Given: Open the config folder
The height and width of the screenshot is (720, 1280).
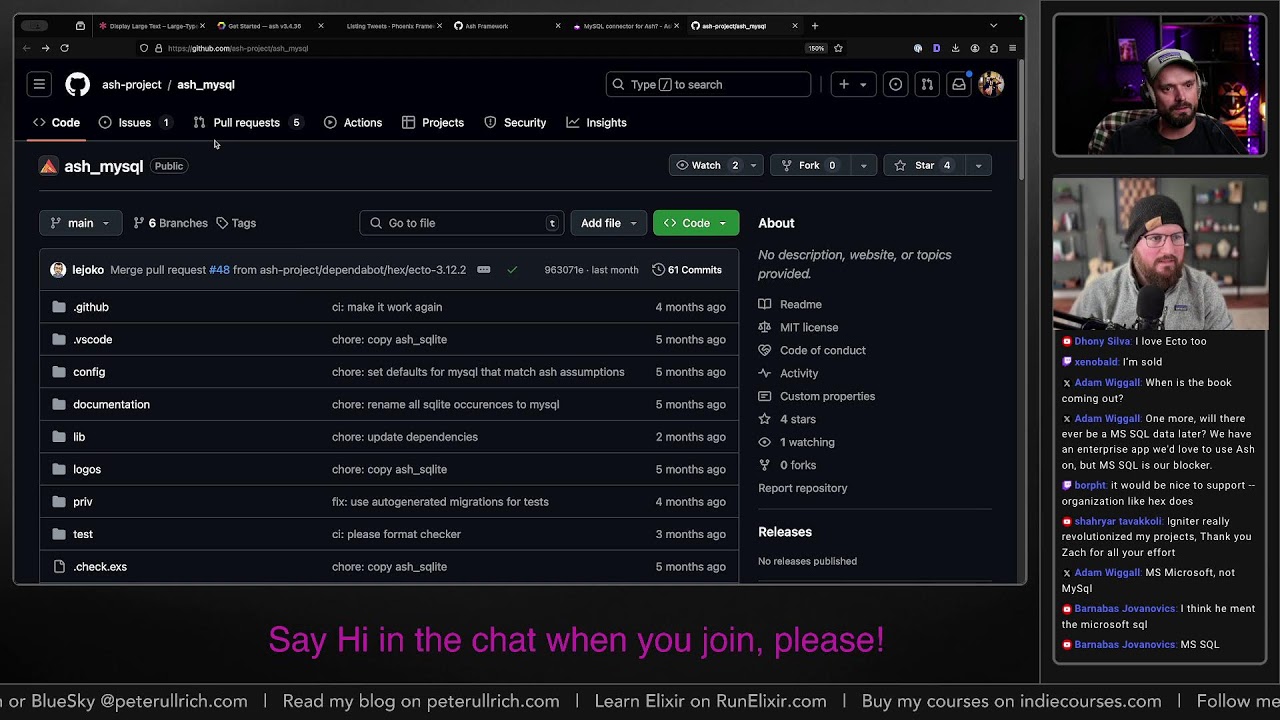Looking at the screenshot, I should click(89, 372).
